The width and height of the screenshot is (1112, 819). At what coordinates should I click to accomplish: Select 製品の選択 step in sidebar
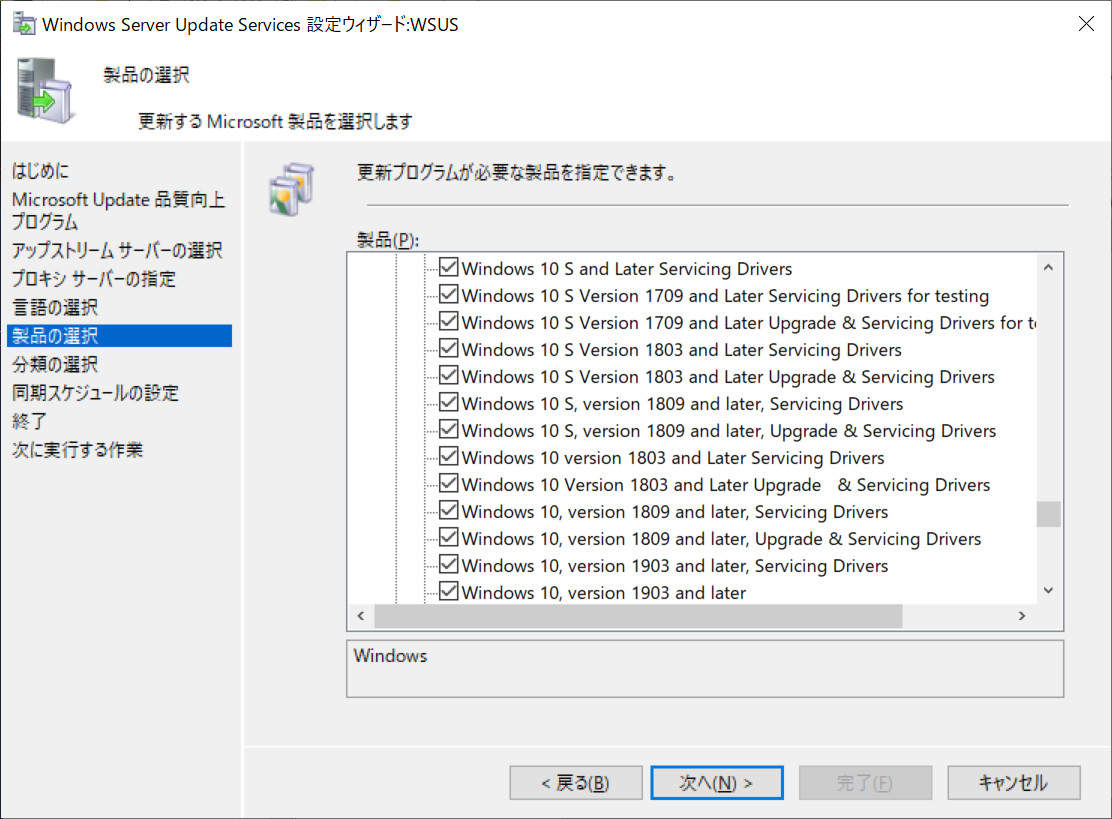[119, 335]
